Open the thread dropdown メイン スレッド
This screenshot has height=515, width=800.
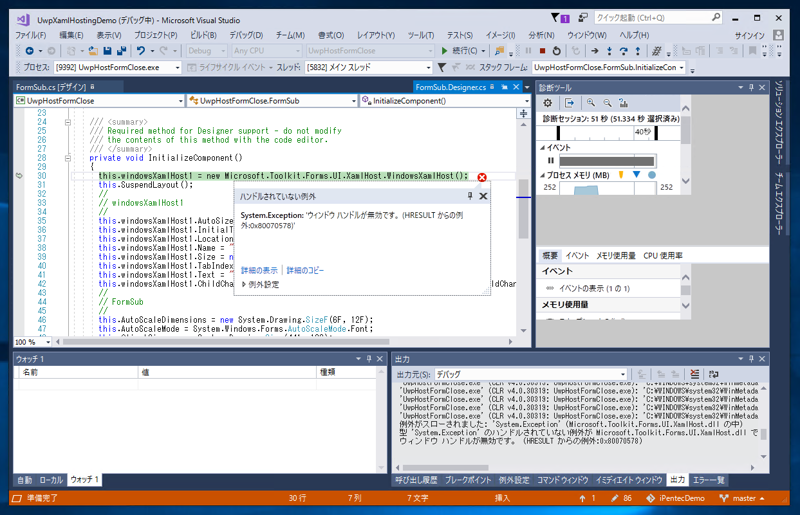[368, 67]
